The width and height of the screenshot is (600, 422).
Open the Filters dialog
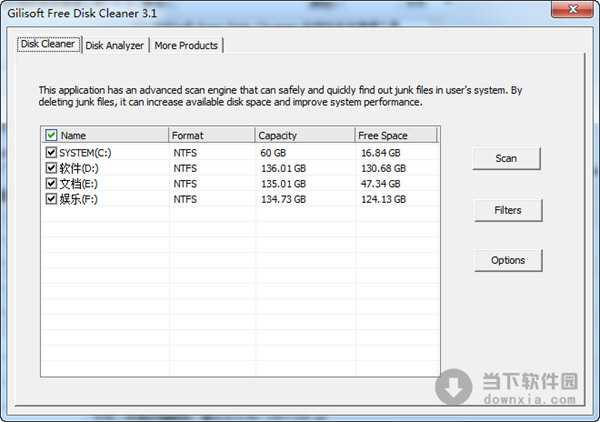point(508,210)
